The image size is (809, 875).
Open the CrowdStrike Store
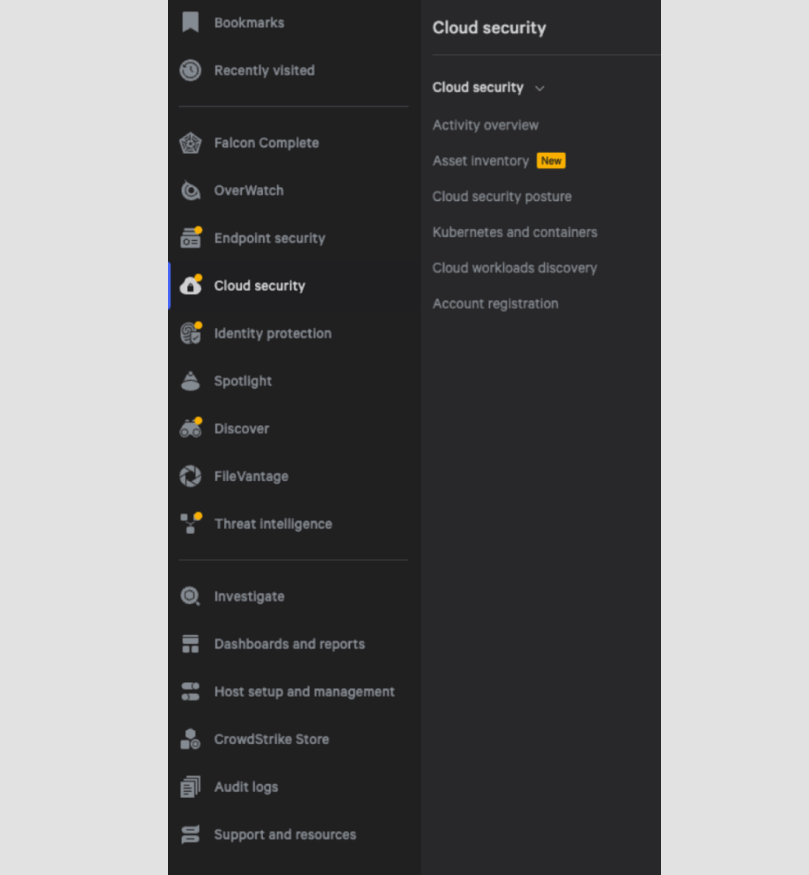(x=271, y=739)
